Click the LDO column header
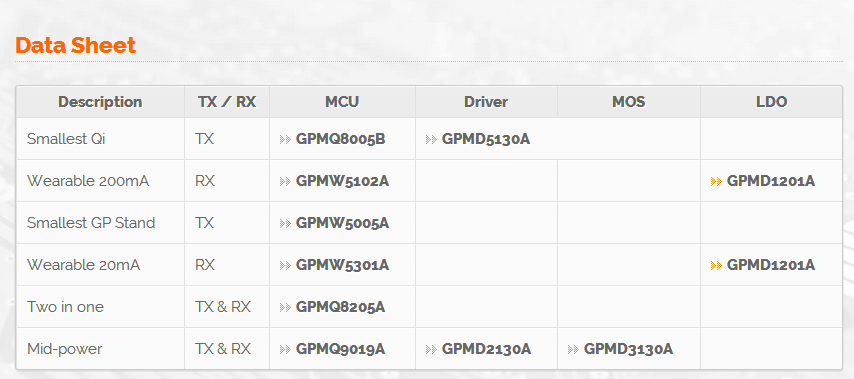The height and width of the screenshot is (379, 854). [x=771, y=102]
